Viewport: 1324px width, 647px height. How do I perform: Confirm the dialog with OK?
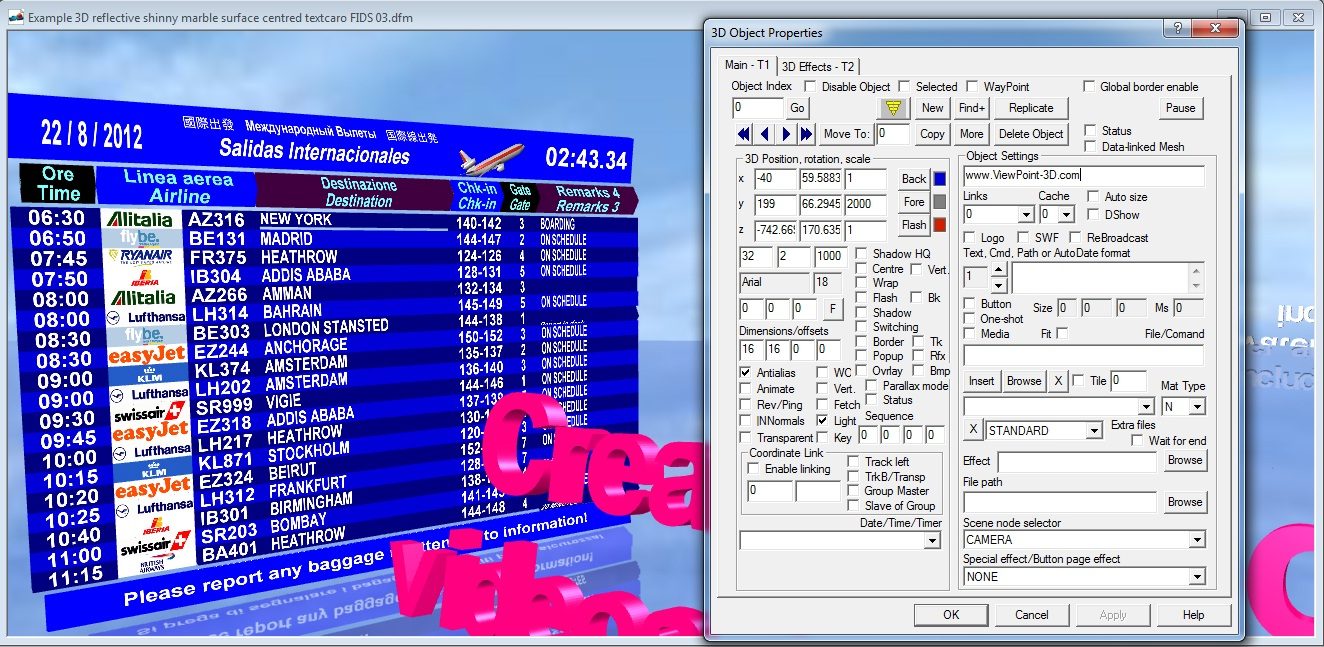coord(951,615)
